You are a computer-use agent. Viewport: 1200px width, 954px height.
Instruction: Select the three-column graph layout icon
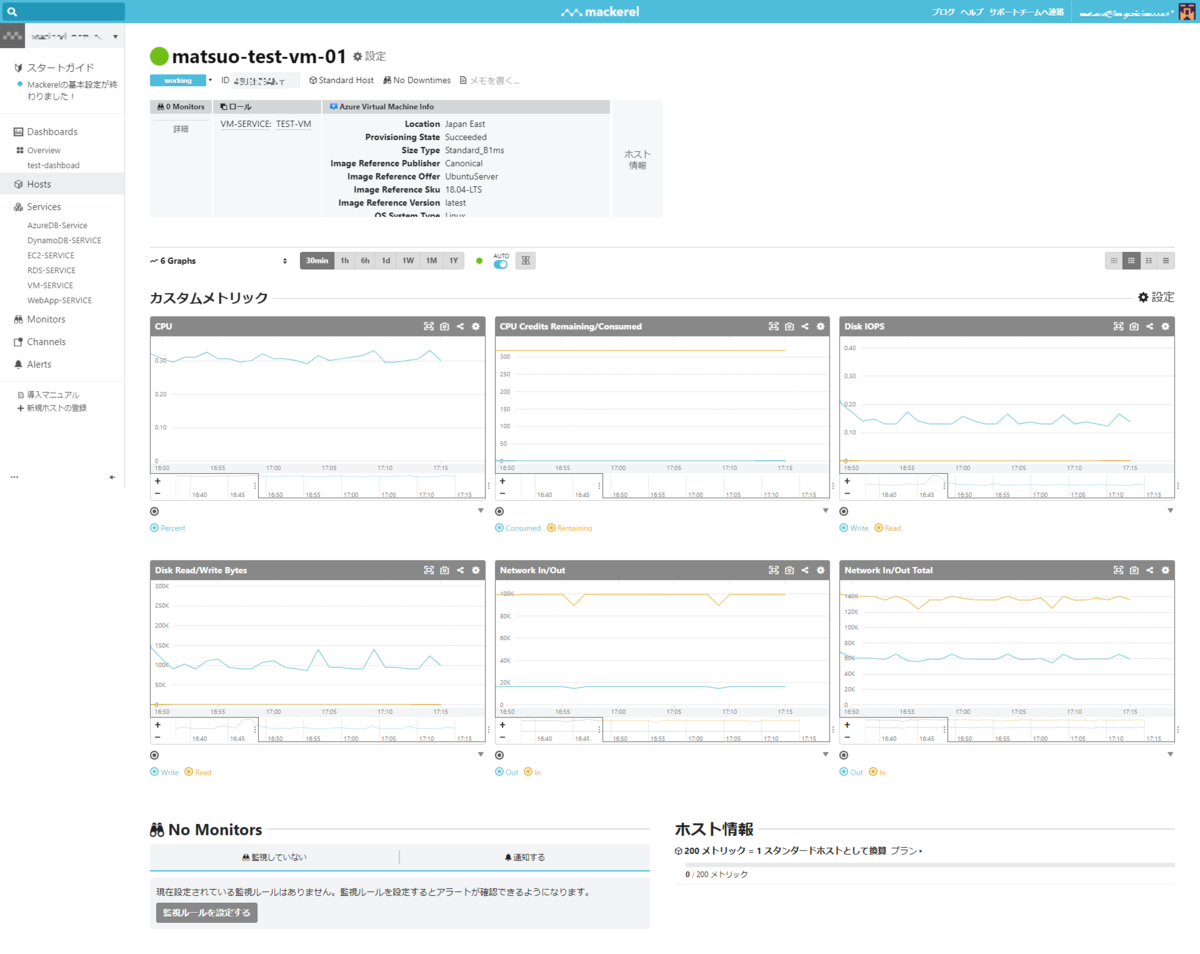(x=1131, y=261)
